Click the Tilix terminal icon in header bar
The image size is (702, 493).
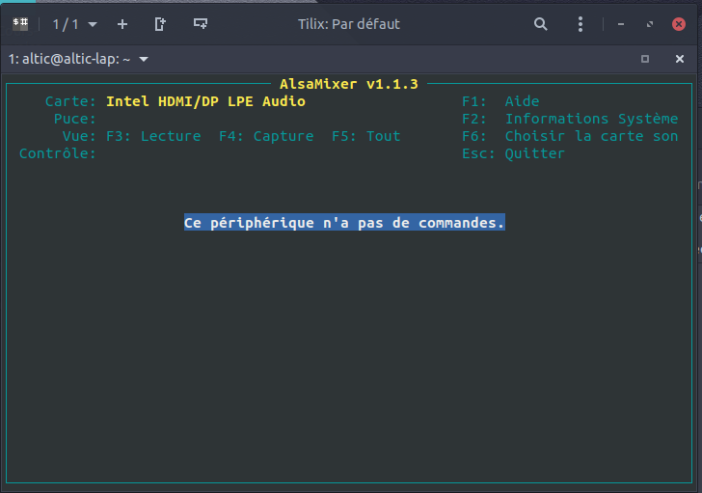(20, 24)
